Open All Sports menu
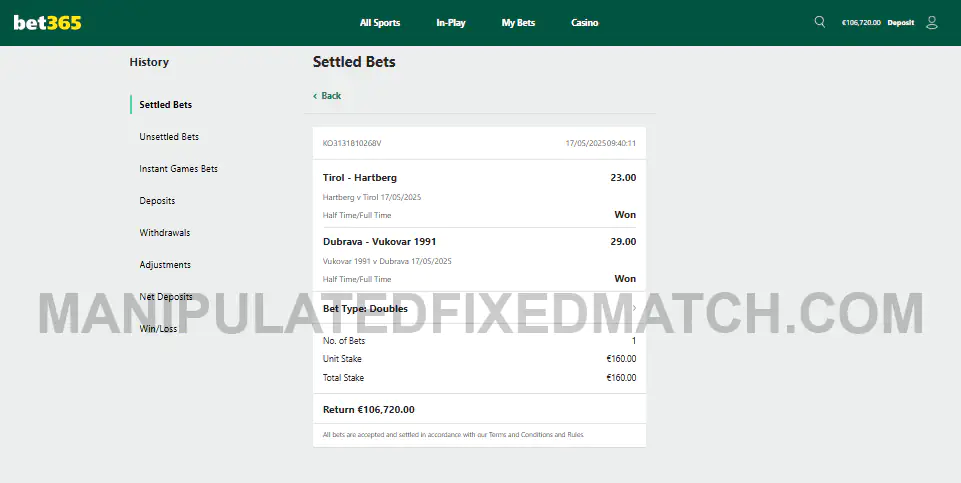Screen dimensions: 961x483 pyautogui.click(x=380, y=23)
